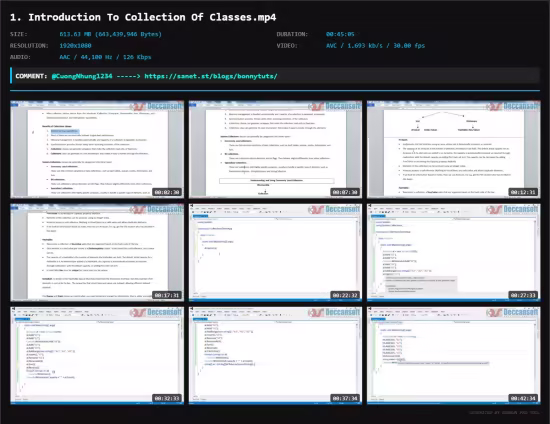This screenshot has width=550, height=424.
Task: Open the thumbnail stamped 00:17:31
Action: [97, 253]
